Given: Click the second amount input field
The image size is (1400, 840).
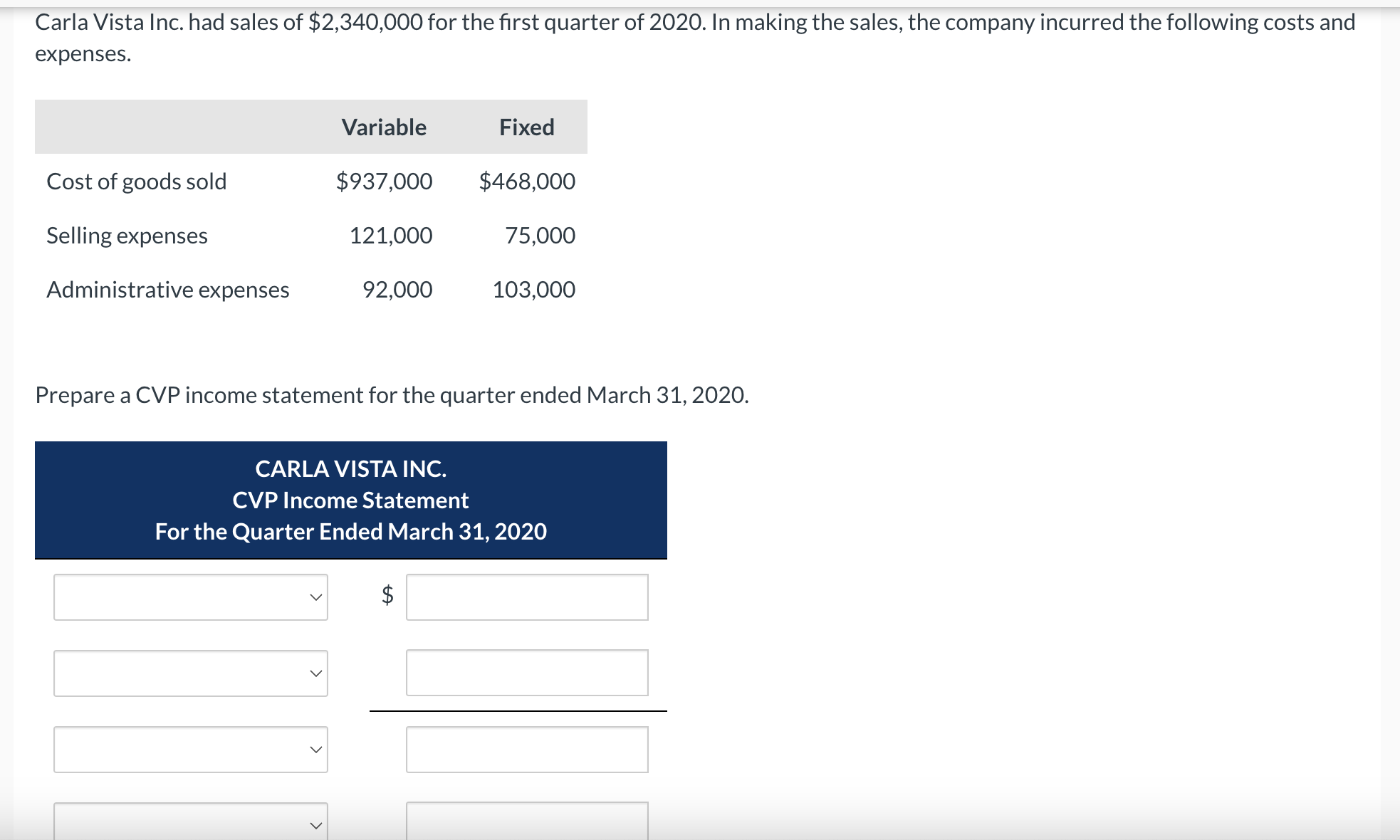Looking at the screenshot, I should tap(527, 672).
